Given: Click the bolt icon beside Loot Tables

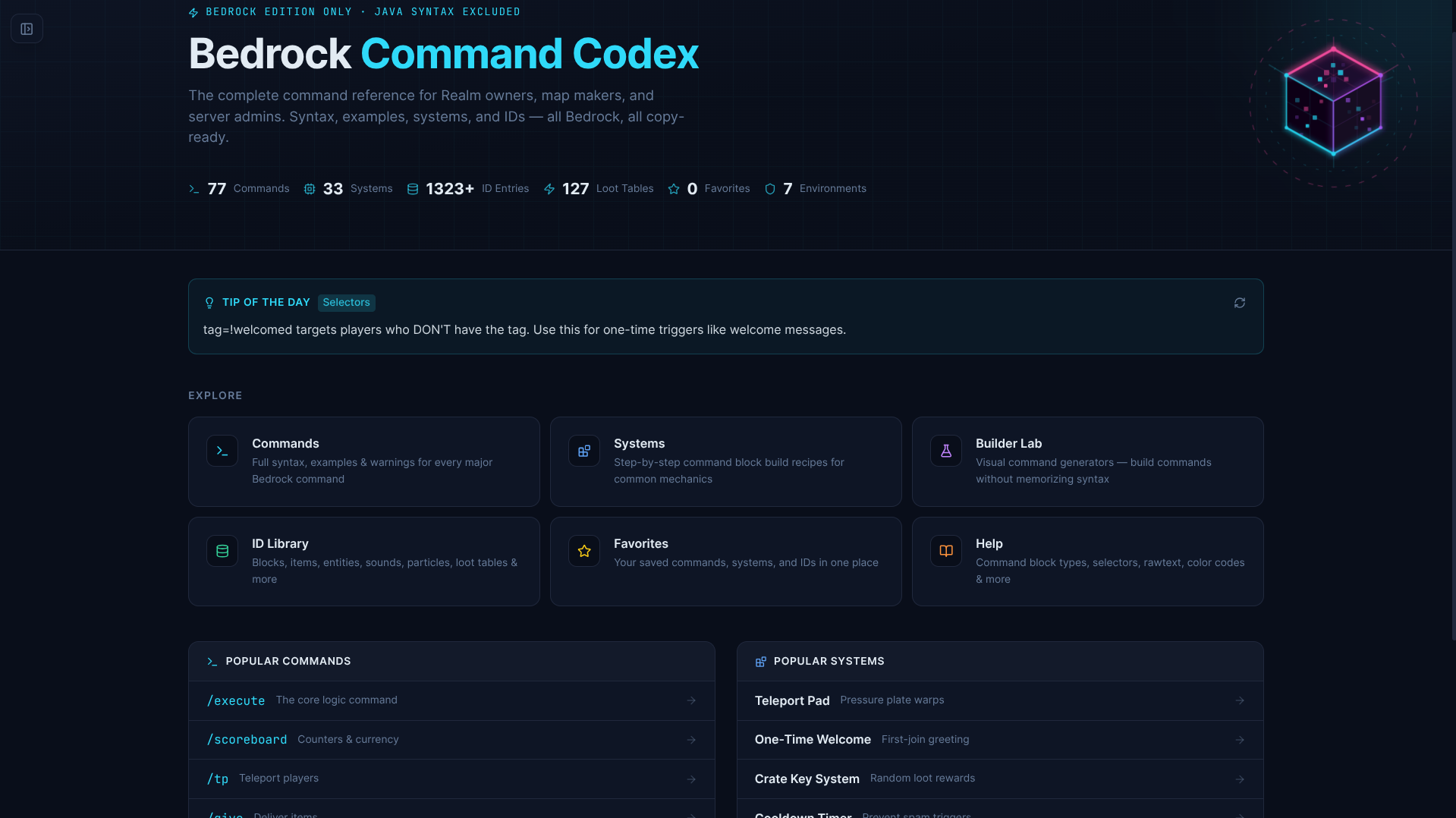Looking at the screenshot, I should click(549, 189).
